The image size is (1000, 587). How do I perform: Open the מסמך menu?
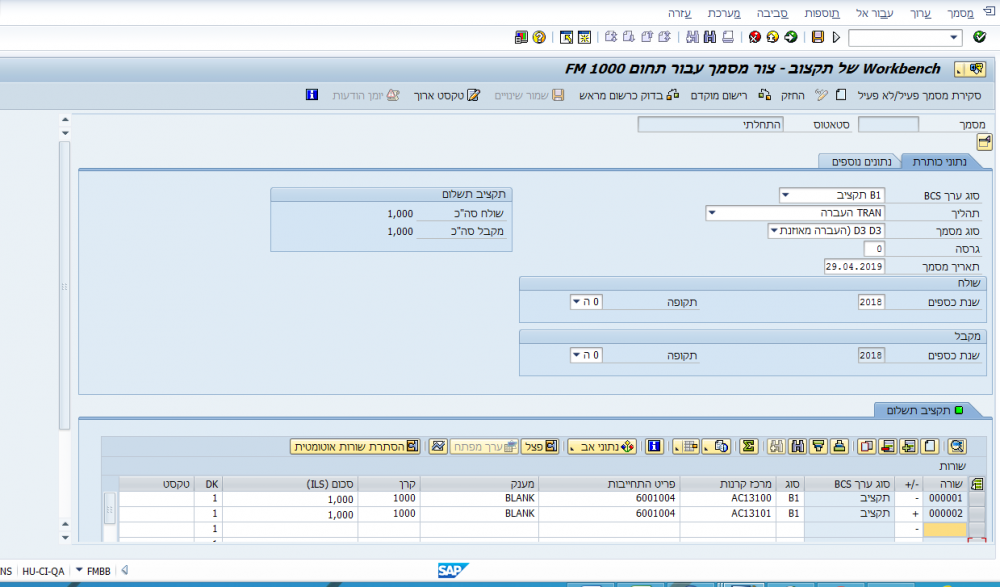click(960, 13)
